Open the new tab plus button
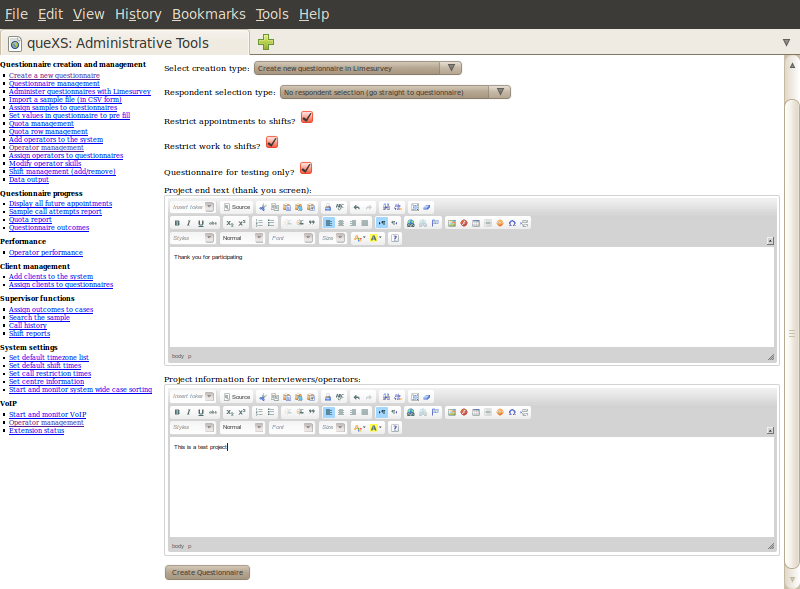 point(265,42)
